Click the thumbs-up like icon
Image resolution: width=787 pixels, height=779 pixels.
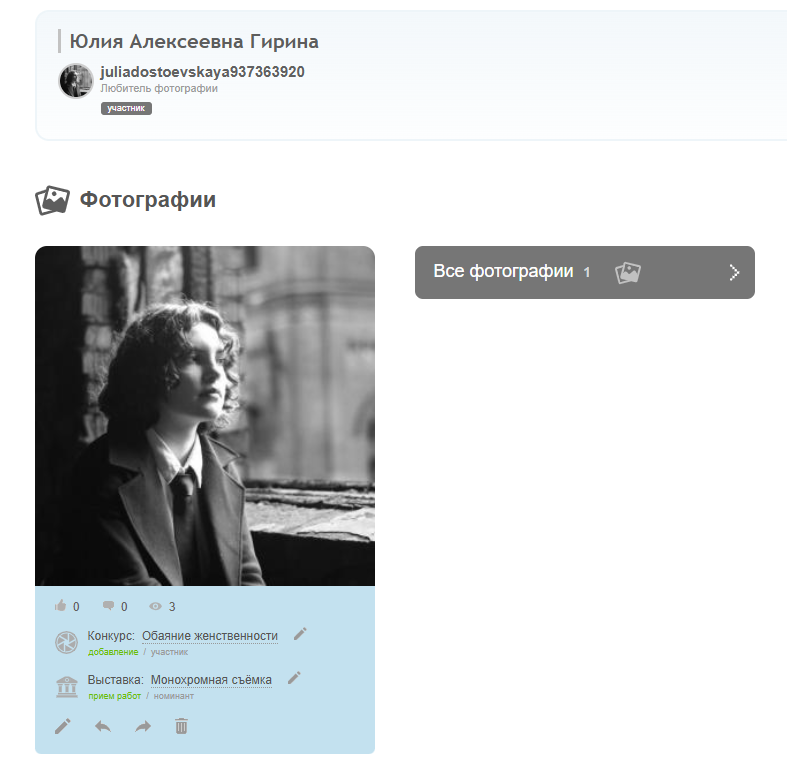60,605
